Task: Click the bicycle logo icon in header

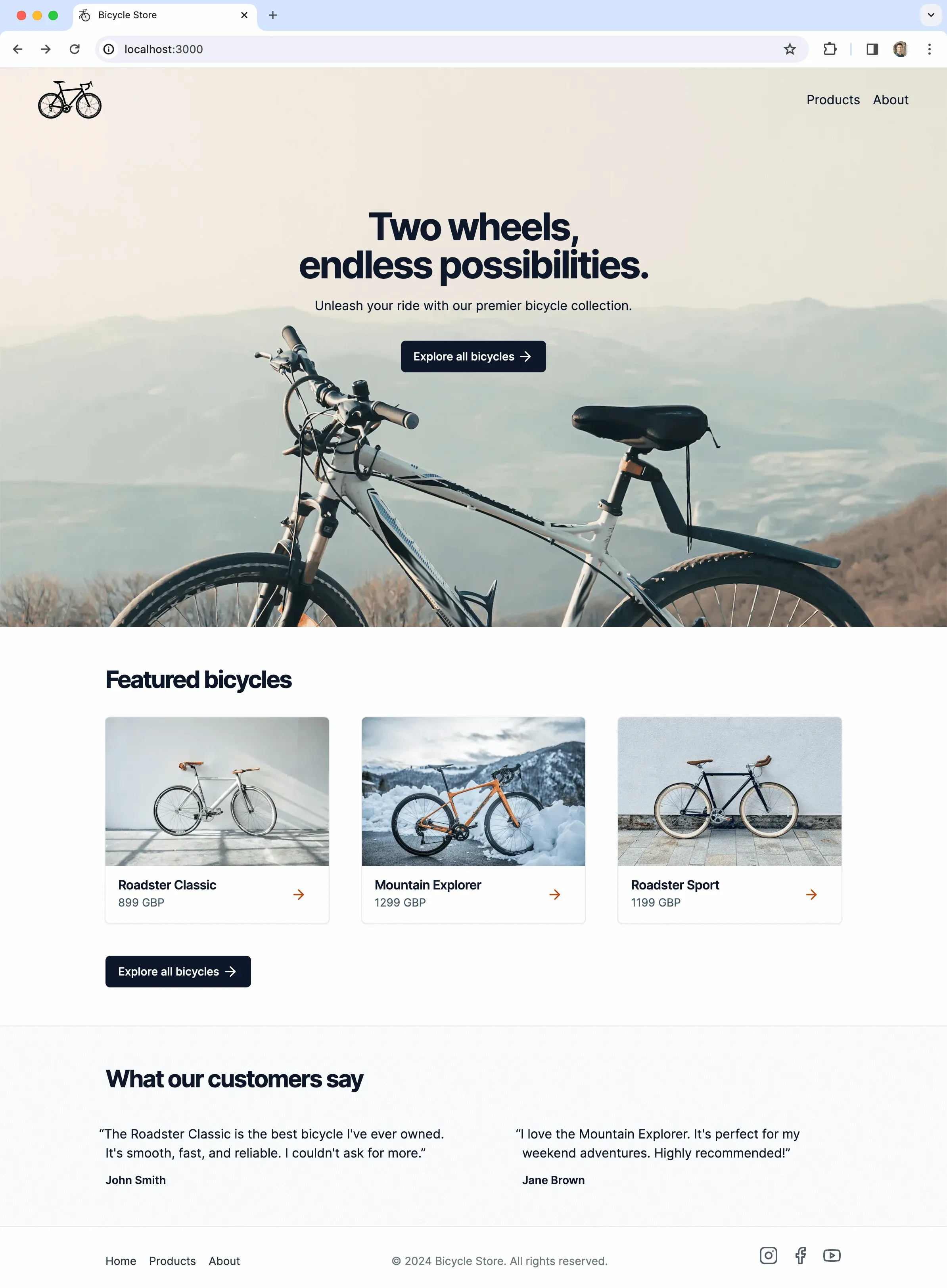Action: click(70, 100)
